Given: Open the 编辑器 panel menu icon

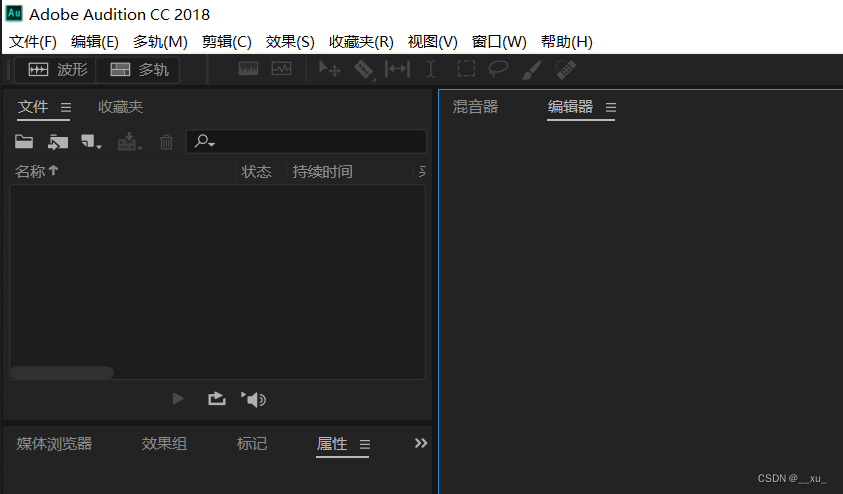Looking at the screenshot, I should click(611, 108).
